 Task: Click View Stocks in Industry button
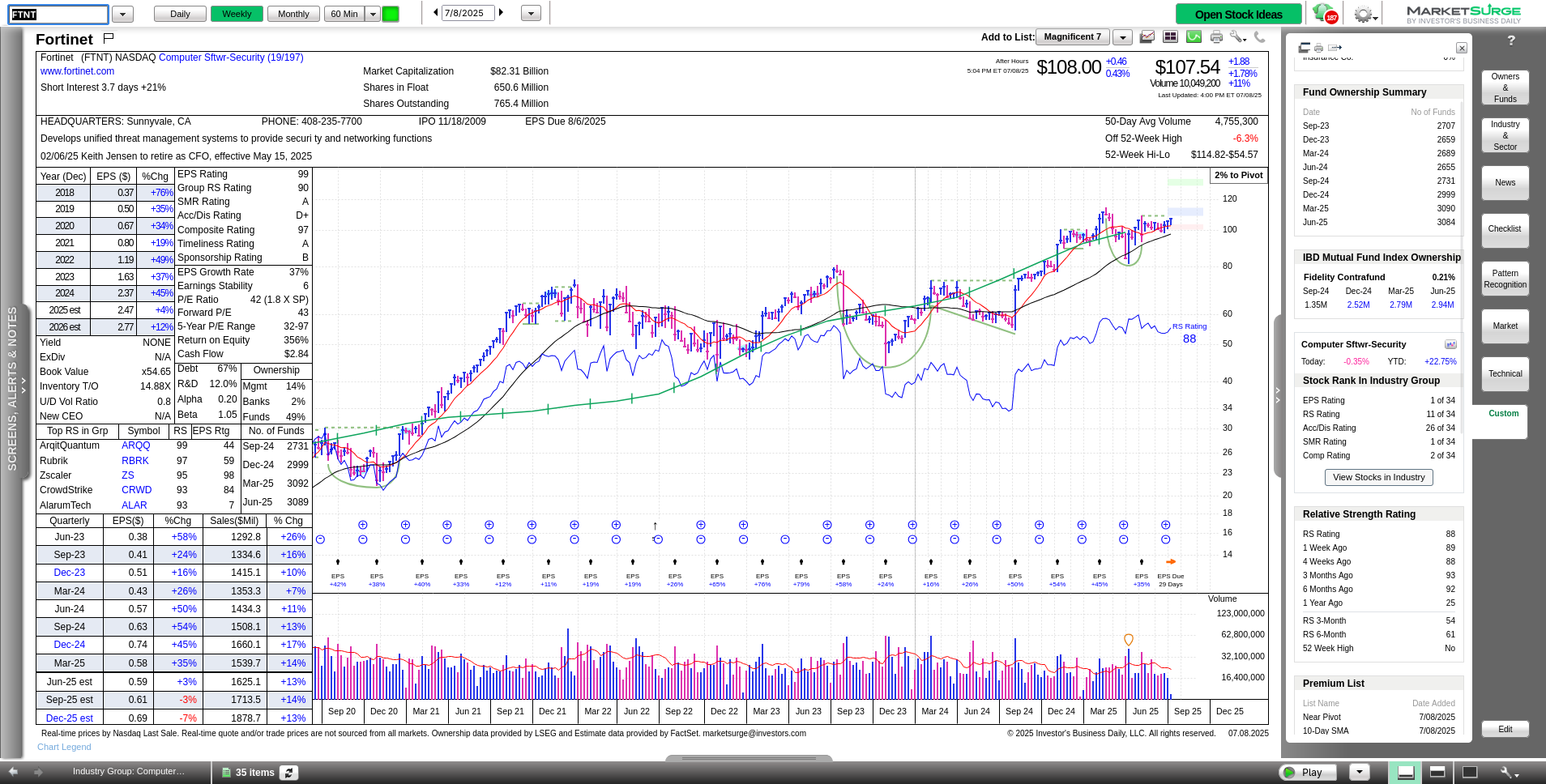[1378, 477]
